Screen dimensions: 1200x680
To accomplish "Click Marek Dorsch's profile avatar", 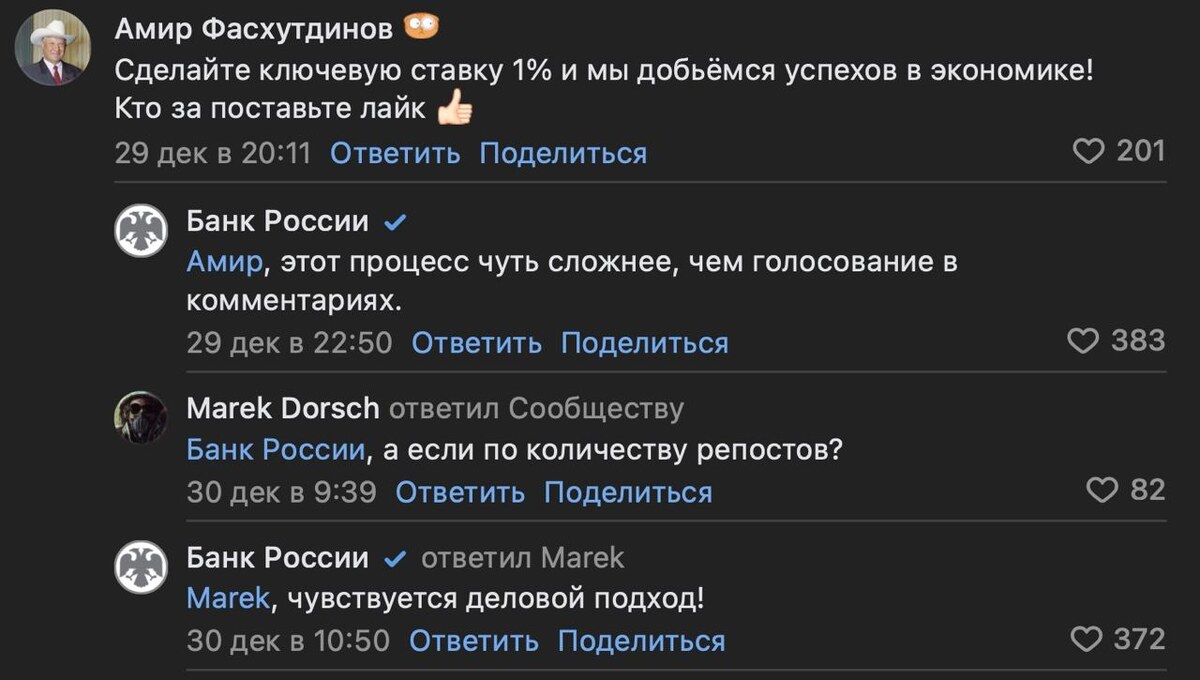I will pos(142,416).
